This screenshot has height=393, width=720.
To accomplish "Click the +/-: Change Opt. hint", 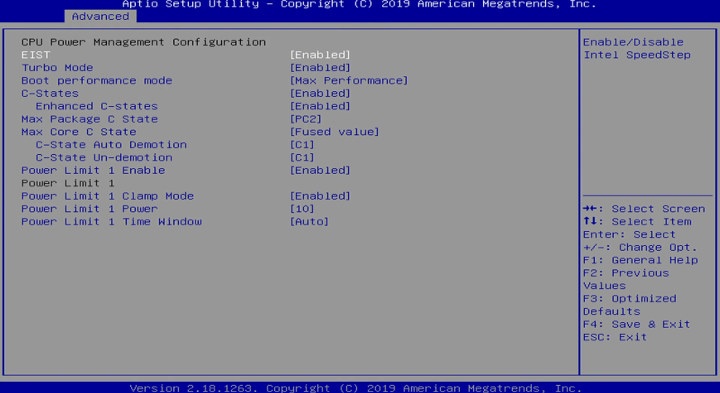I will tap(640, 247).
